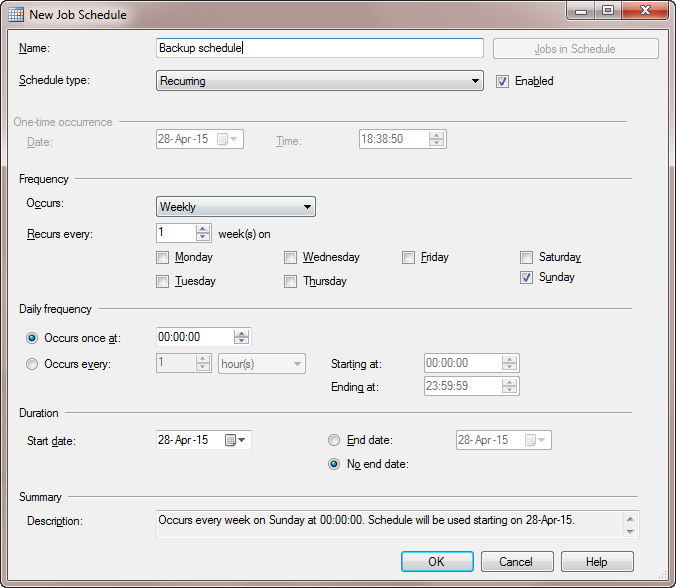This screenshot has width=676, height=588.
Task: Cancel the new job schedule
Action: (x=517, y=561)
